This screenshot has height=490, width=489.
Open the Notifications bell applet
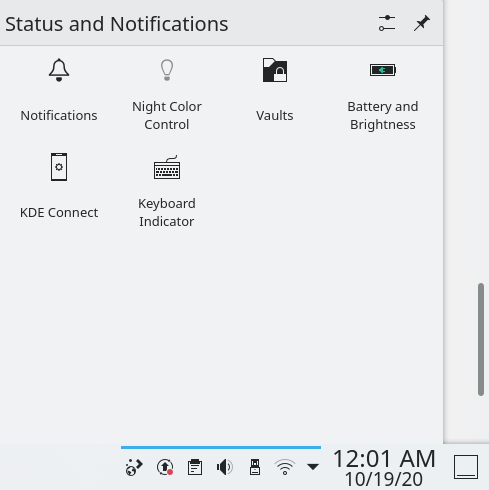pyautogui.click(x=59, y=70)
